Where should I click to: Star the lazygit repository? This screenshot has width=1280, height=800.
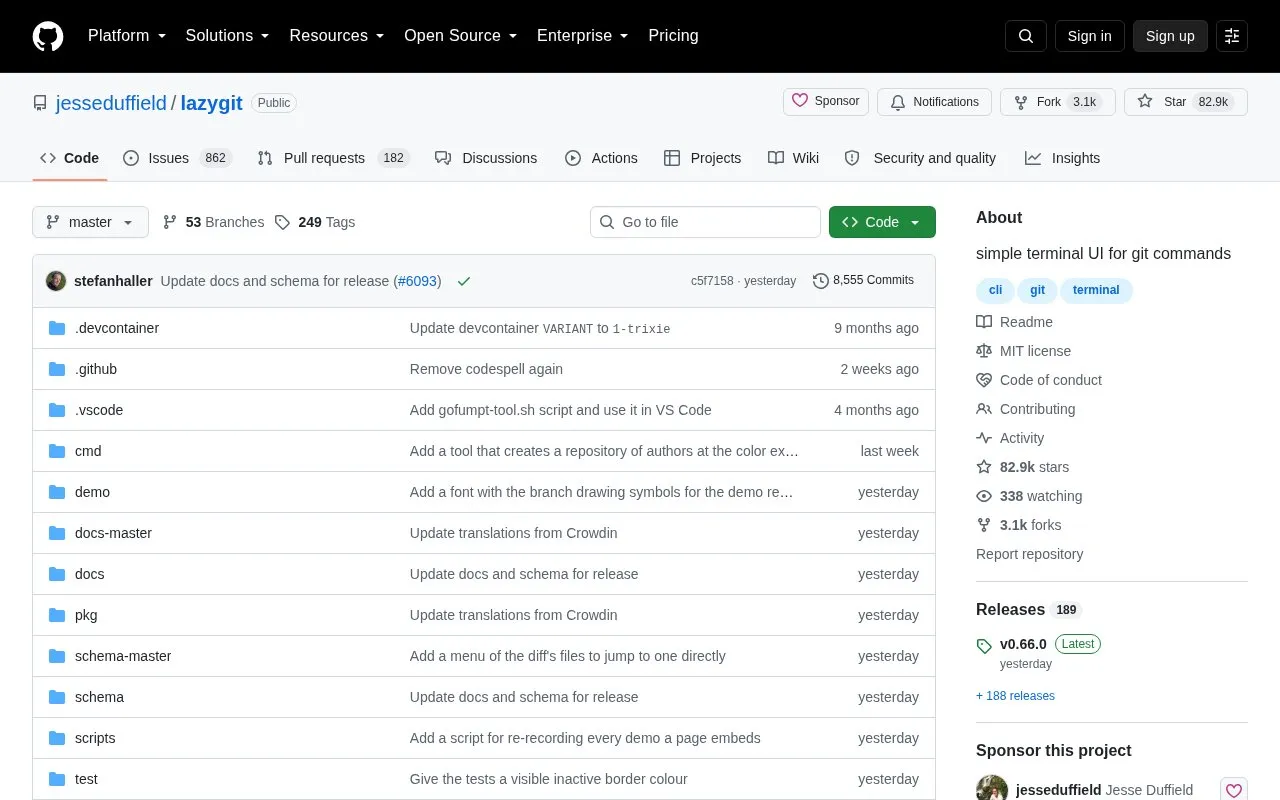[1186, 102]
